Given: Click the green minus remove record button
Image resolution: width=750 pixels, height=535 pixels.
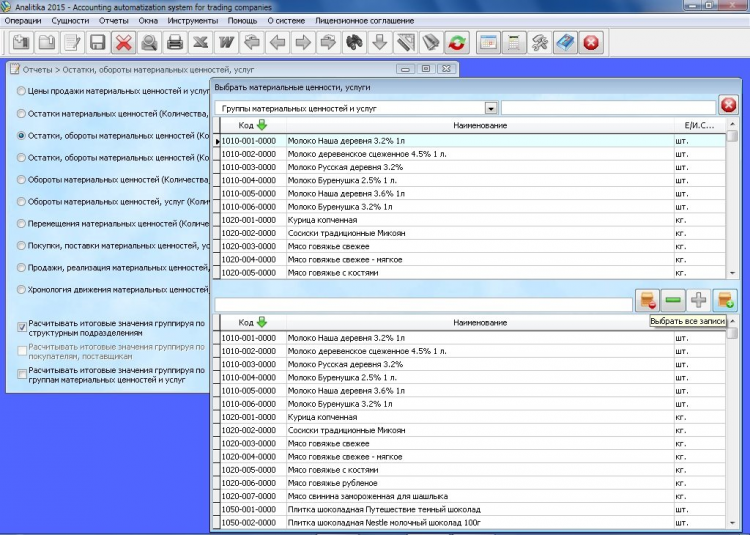Looking at the screenshot, I should coord(673,299).
